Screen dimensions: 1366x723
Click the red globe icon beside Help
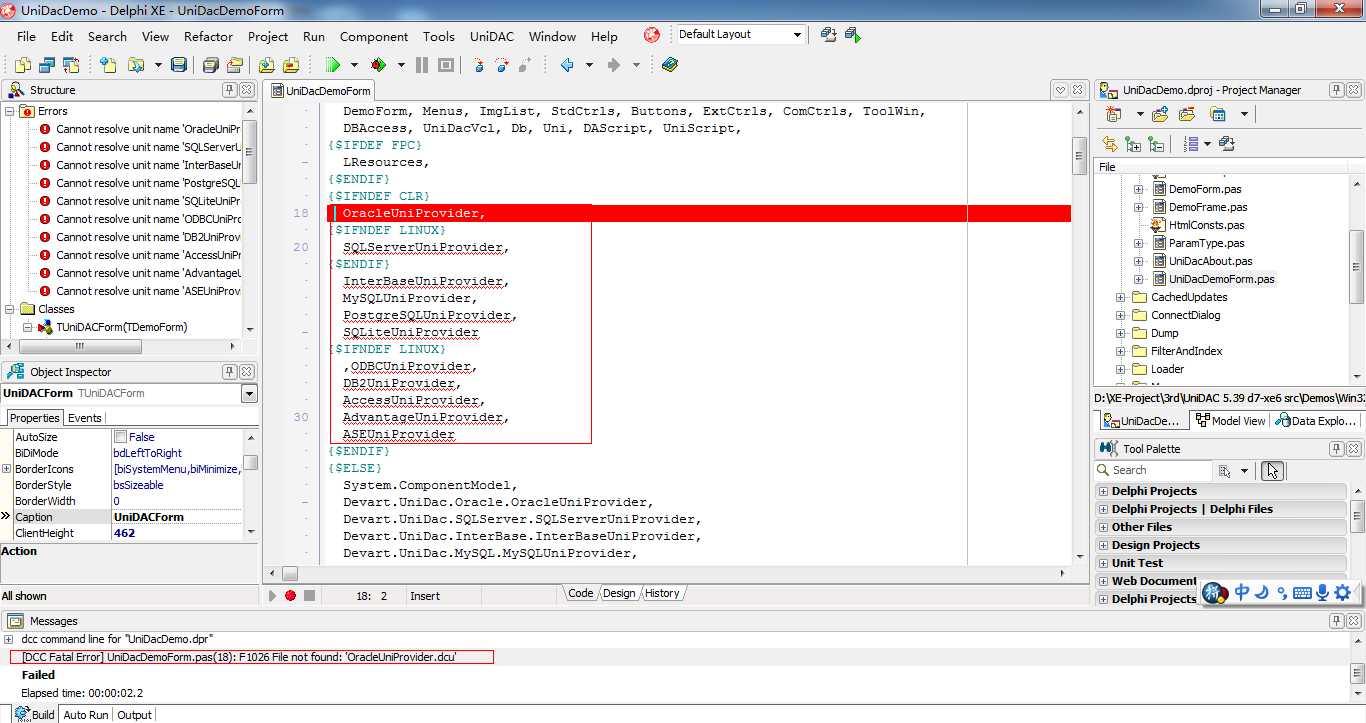point(652,35)
